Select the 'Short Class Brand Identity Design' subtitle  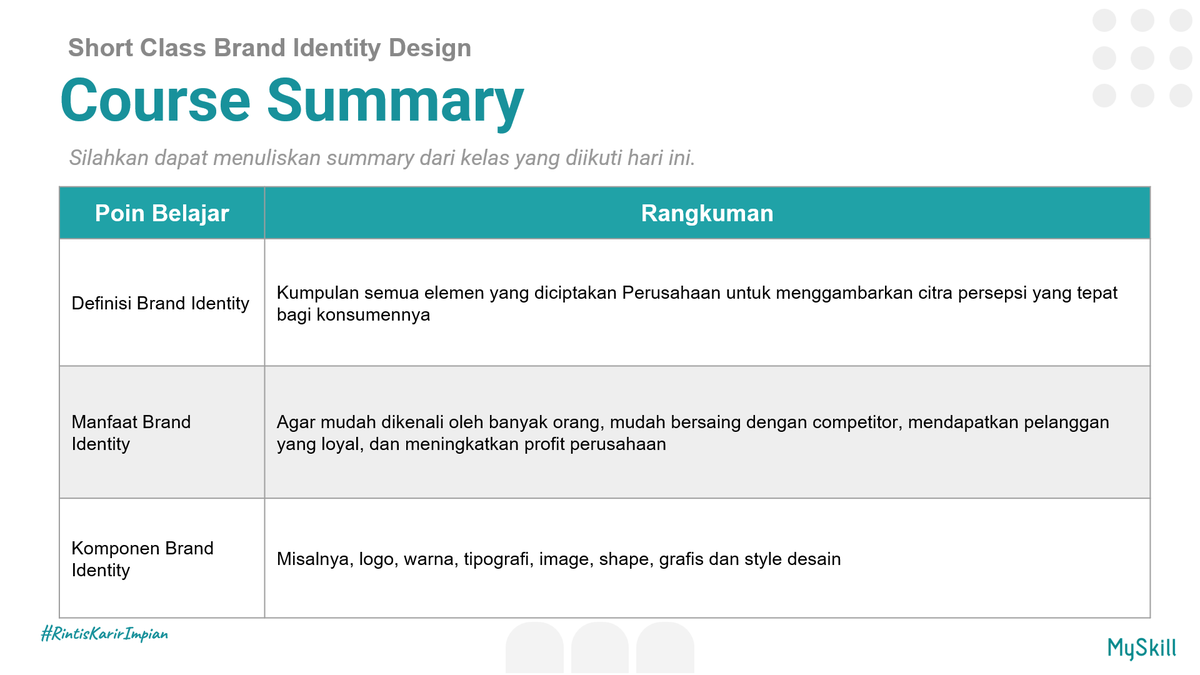pyautogui.click(x=269, y=47)
